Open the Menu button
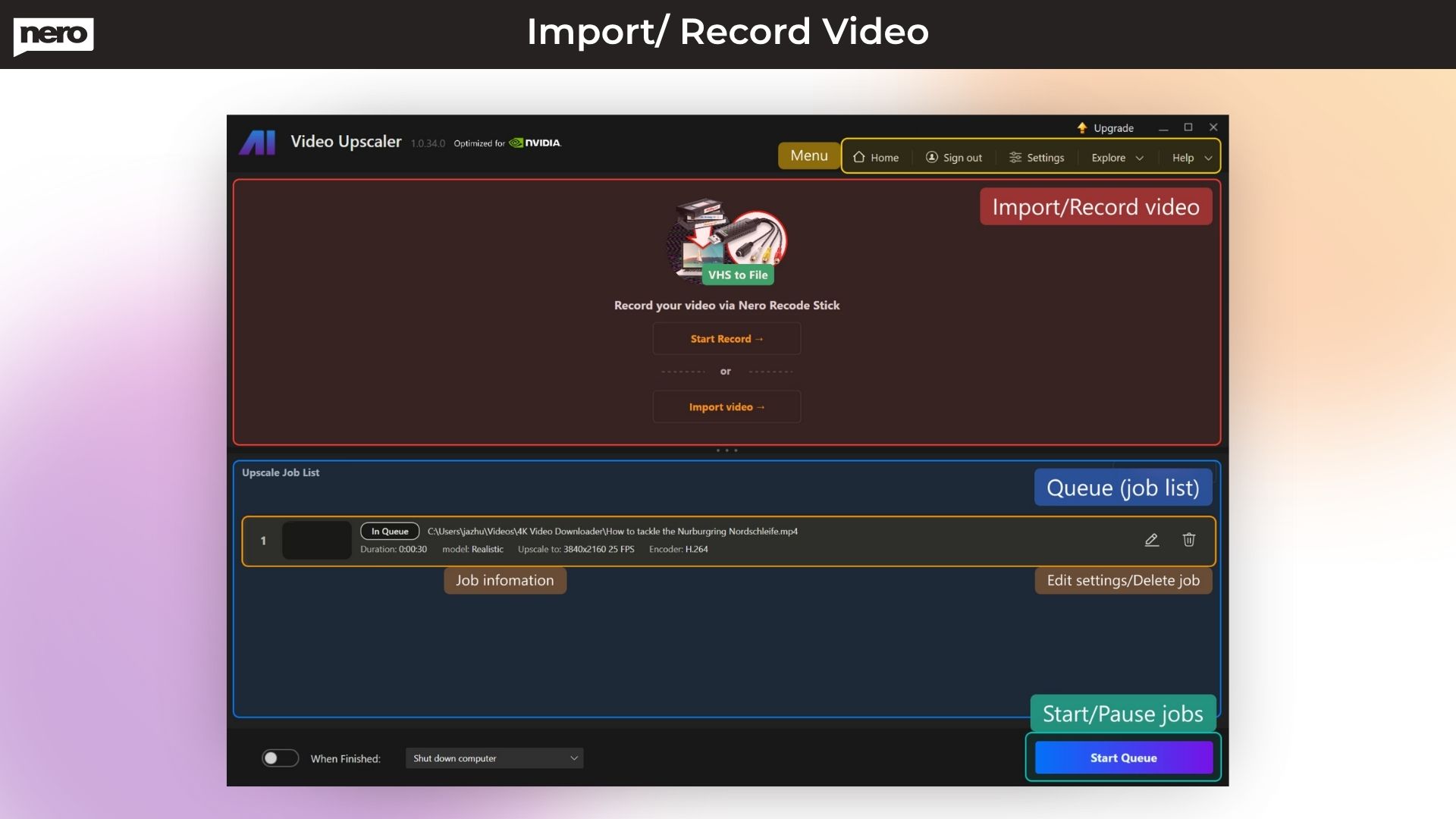Screen dimensions: 1456x819 pyautogui.click(x=808, y=155)
